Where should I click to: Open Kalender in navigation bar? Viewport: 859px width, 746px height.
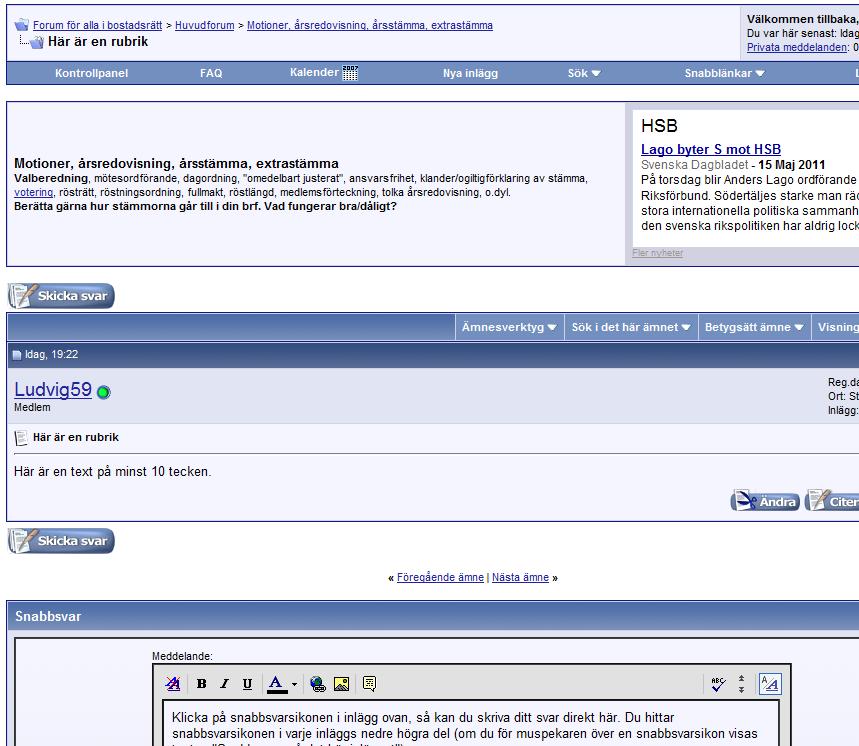(314, 72)
